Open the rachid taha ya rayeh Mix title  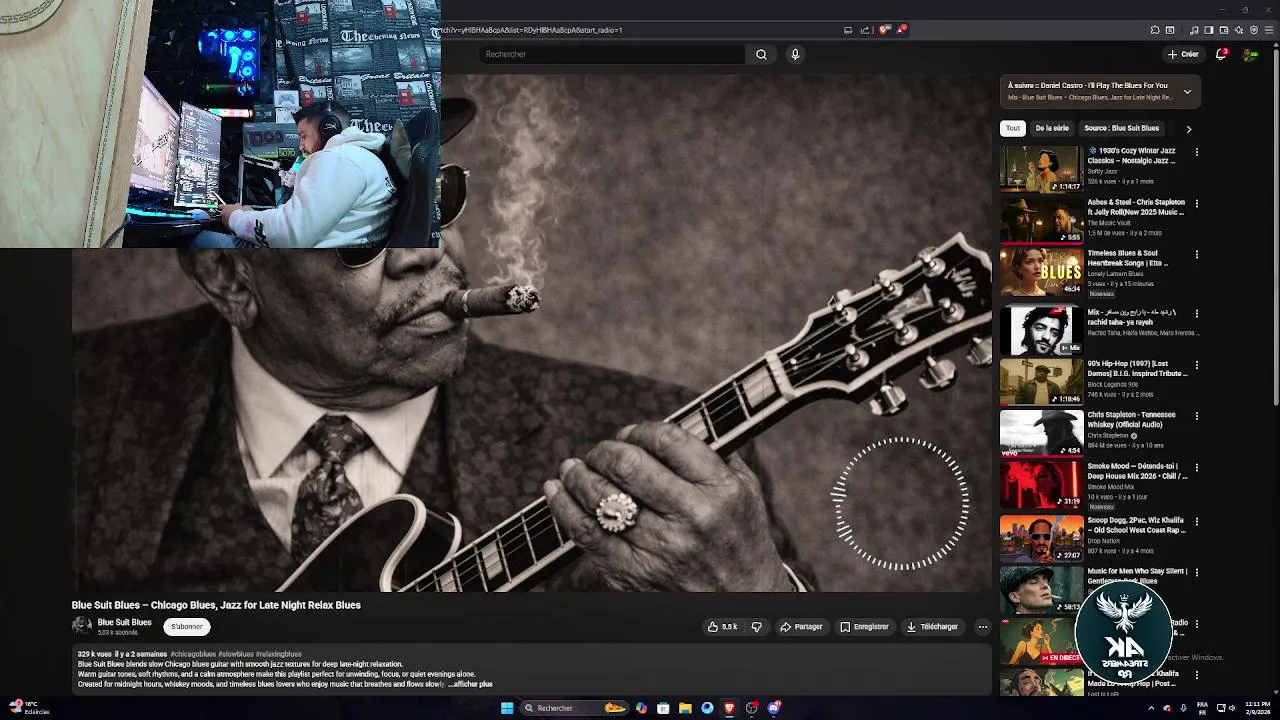(x=1133, y=317)
